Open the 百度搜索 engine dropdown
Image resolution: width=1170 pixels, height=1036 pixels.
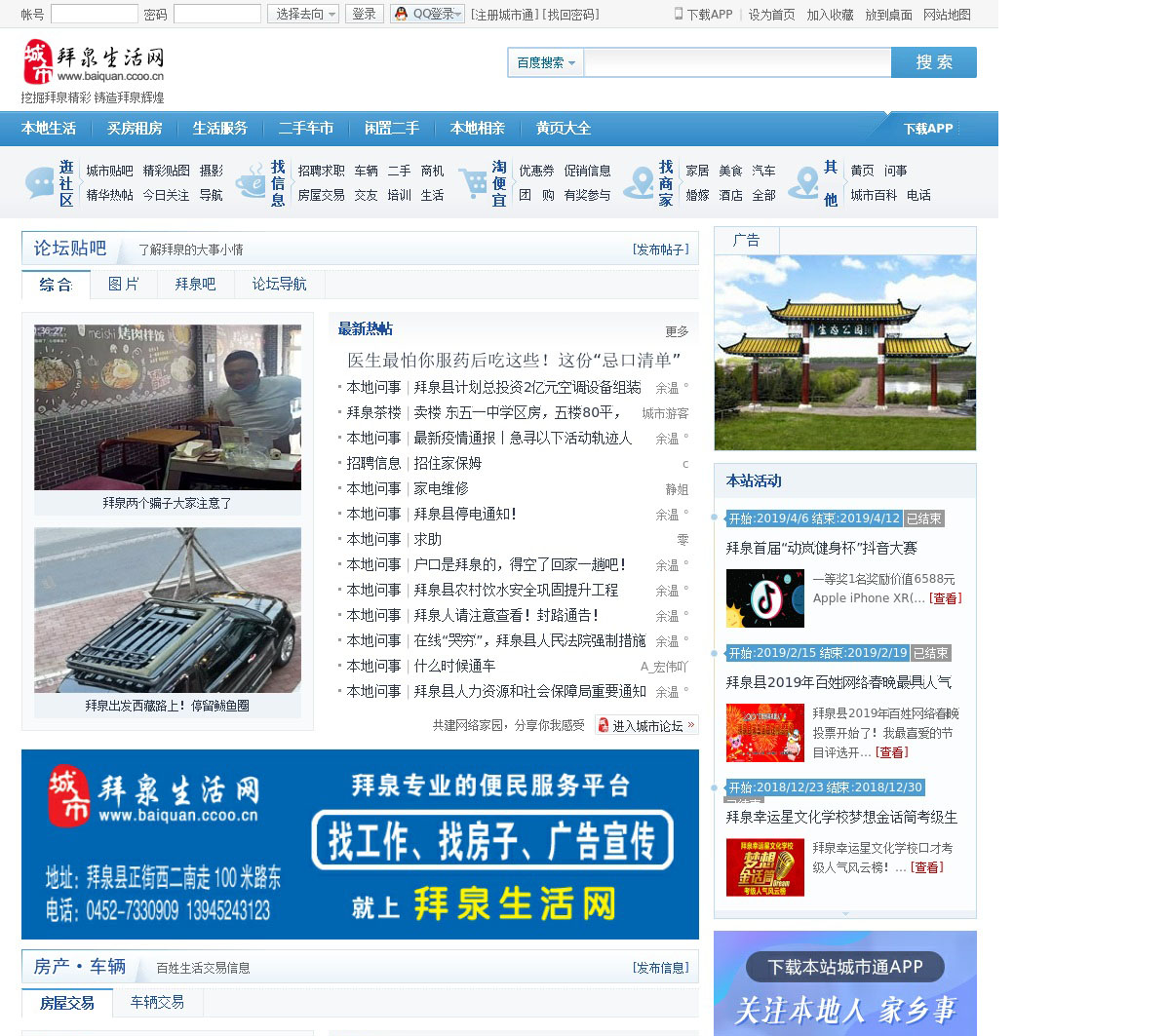[x=546, y=62]
